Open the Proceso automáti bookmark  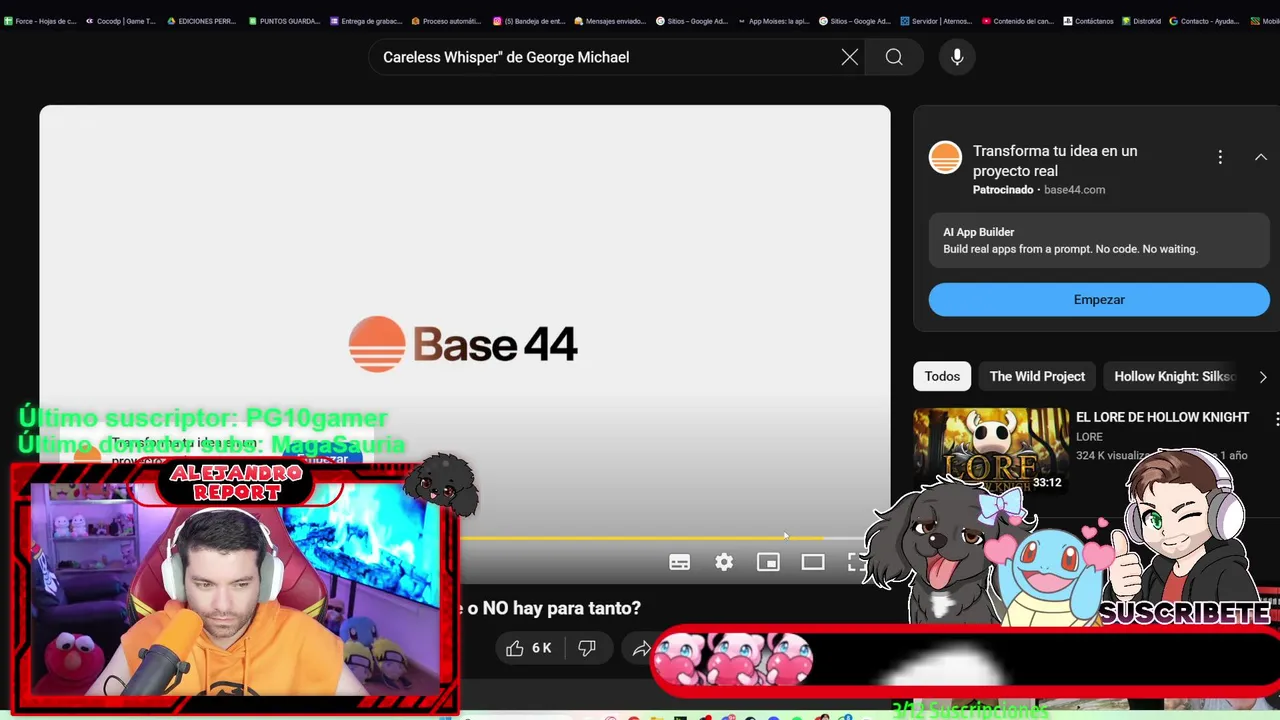(x=446, y=21)
